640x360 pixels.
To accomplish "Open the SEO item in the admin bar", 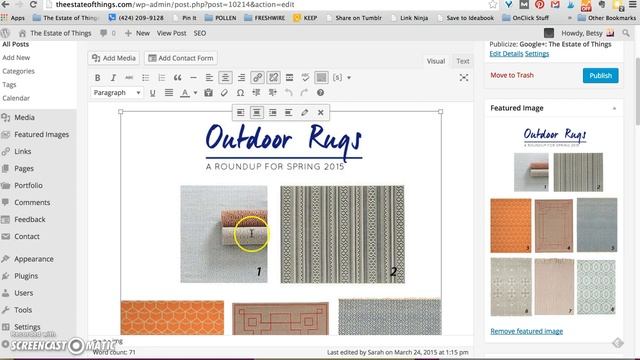I will pos(200,33).
